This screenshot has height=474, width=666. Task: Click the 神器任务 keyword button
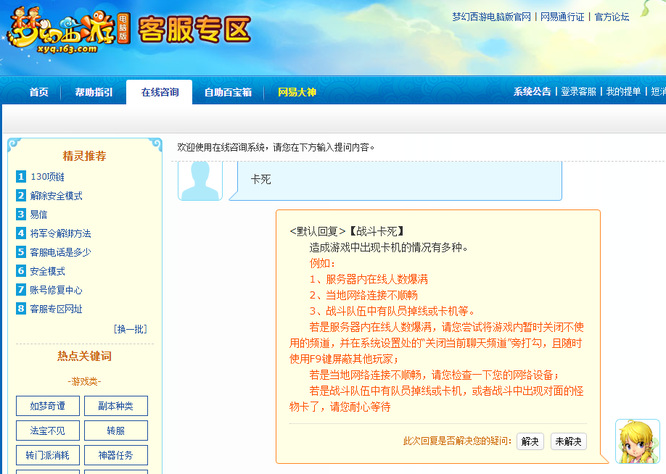point(116,455)
